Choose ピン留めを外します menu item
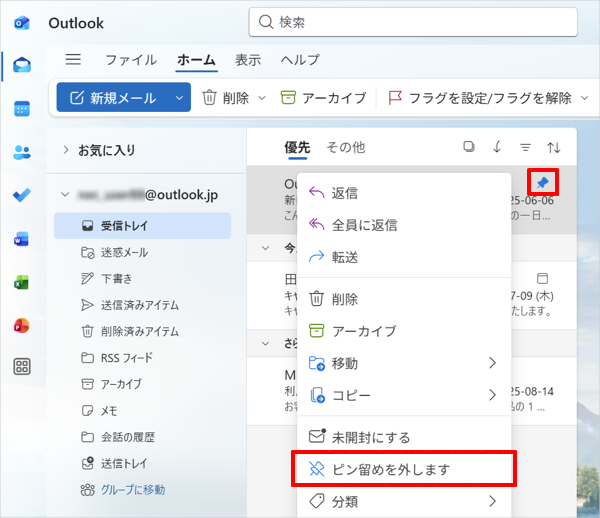This screenshot has height=518, width=600. tap(404, 469)
